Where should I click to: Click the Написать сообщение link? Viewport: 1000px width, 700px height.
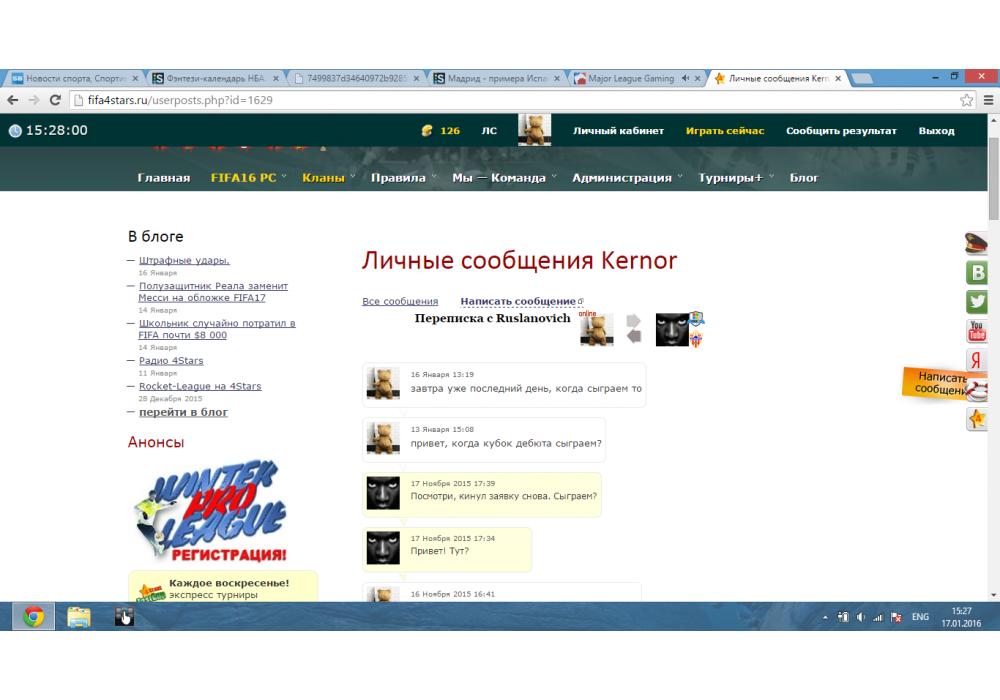pos(518,301)
